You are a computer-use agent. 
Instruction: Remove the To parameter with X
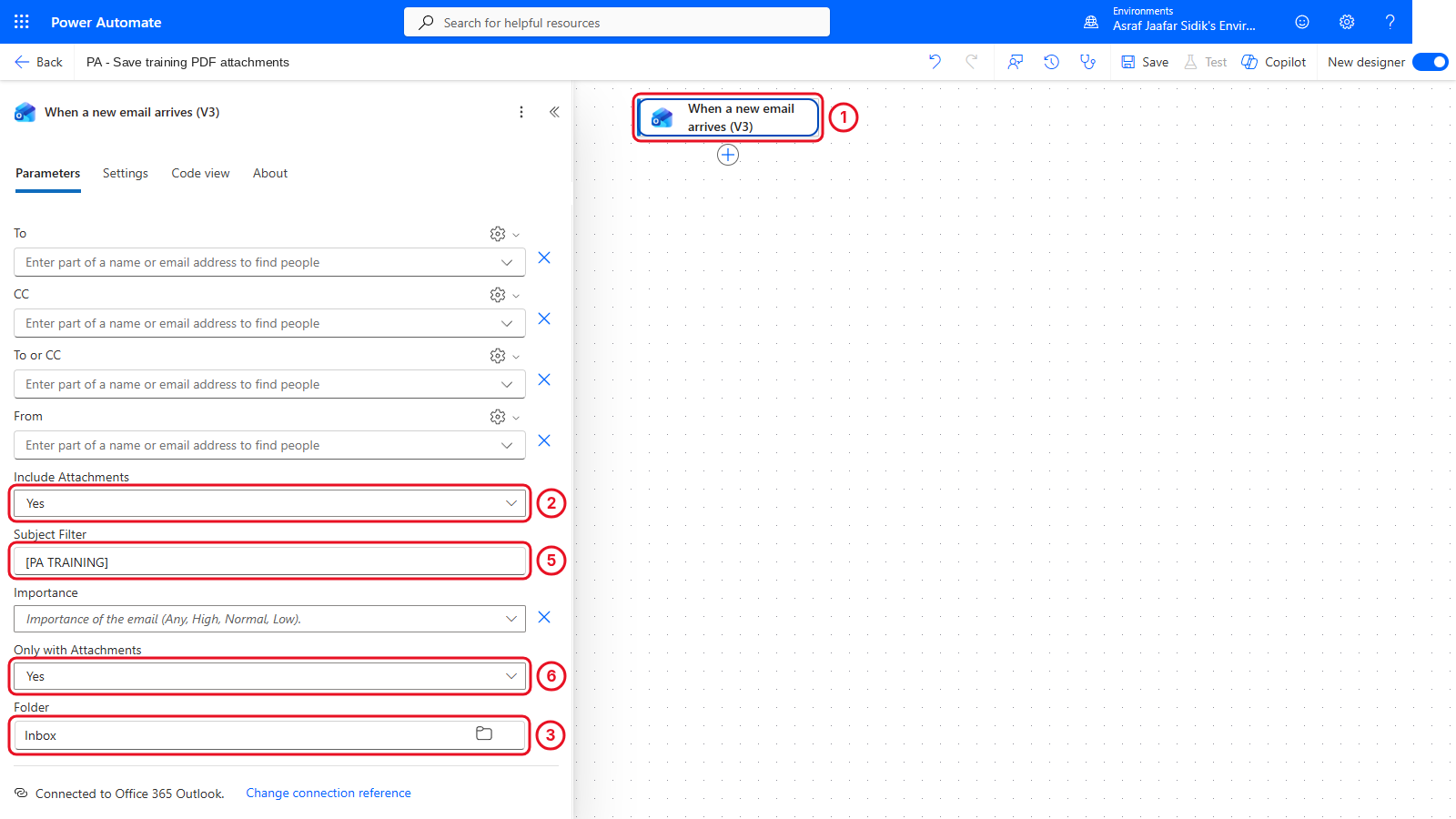coord(544,258)
